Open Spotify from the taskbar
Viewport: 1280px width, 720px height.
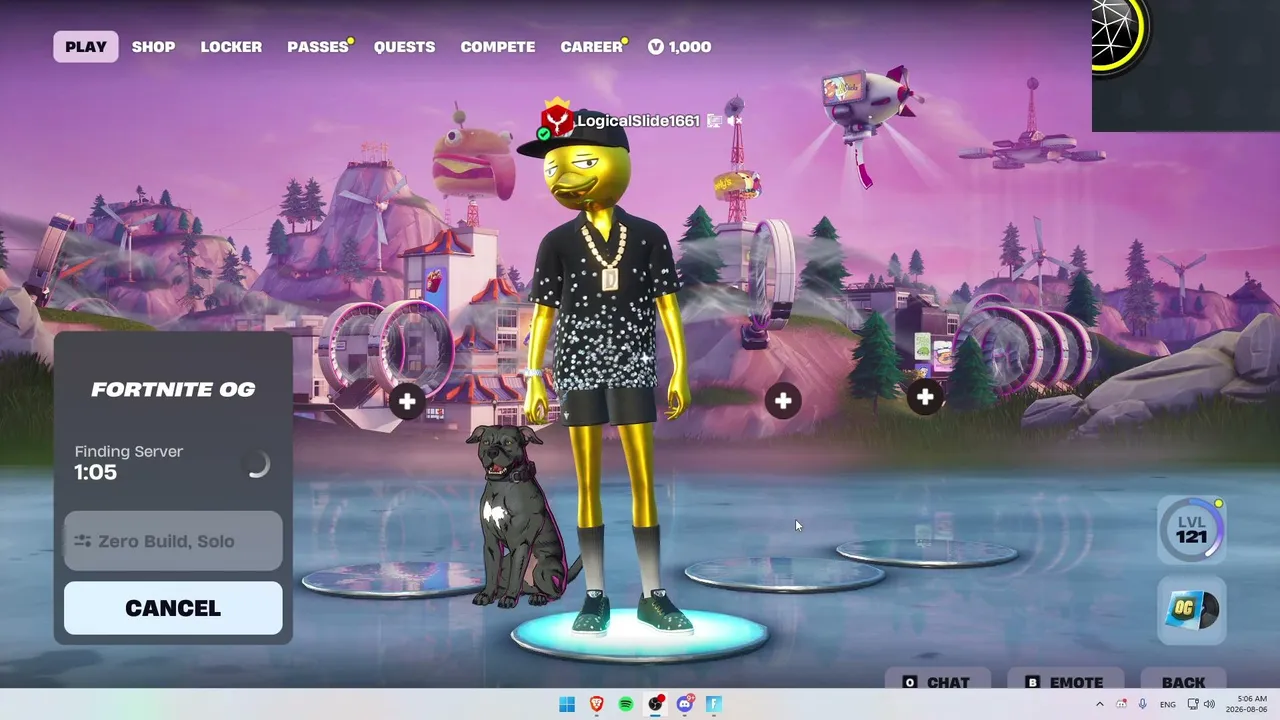tap(626, 704)
